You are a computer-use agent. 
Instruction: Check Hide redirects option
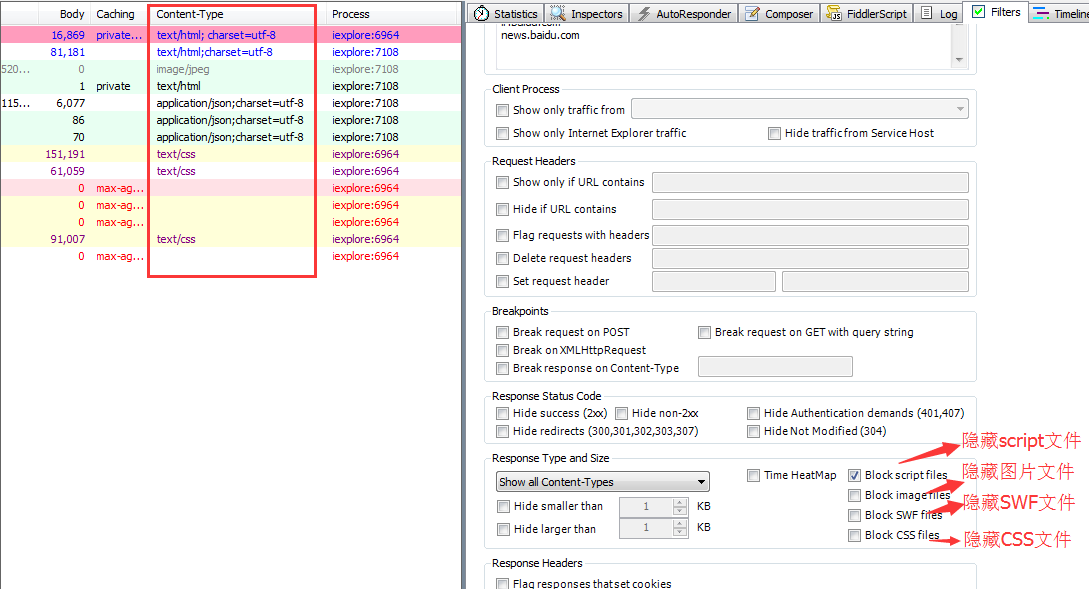pos(502,432)
